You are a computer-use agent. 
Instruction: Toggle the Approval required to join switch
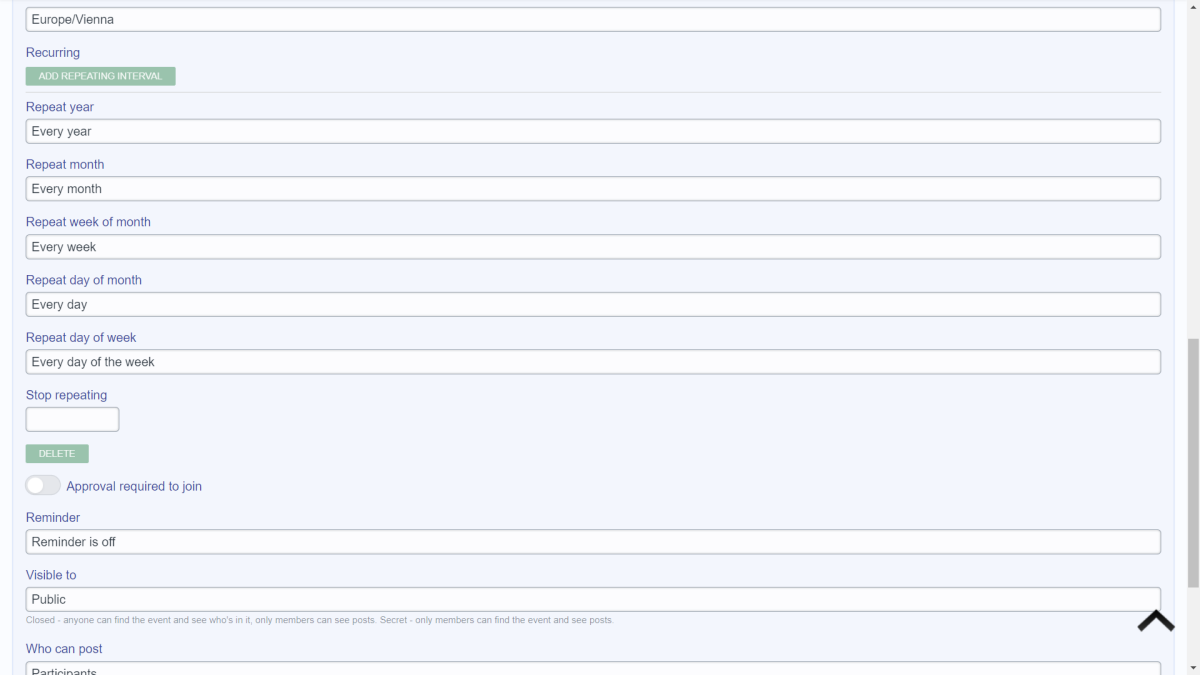(x=43, y=485)
